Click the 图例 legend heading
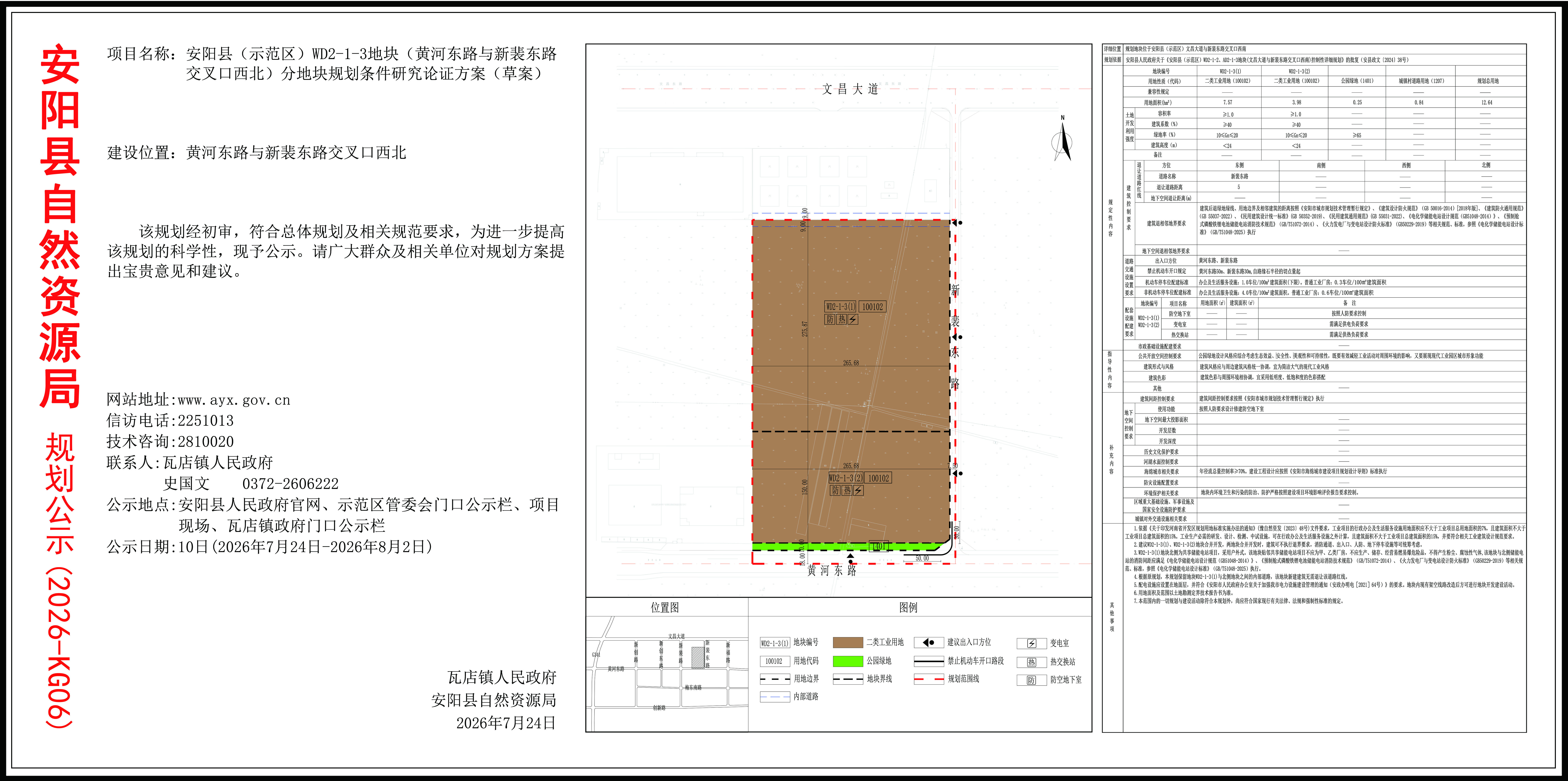The width and height of the screenshot is (1568, 781). pos(908,608)
